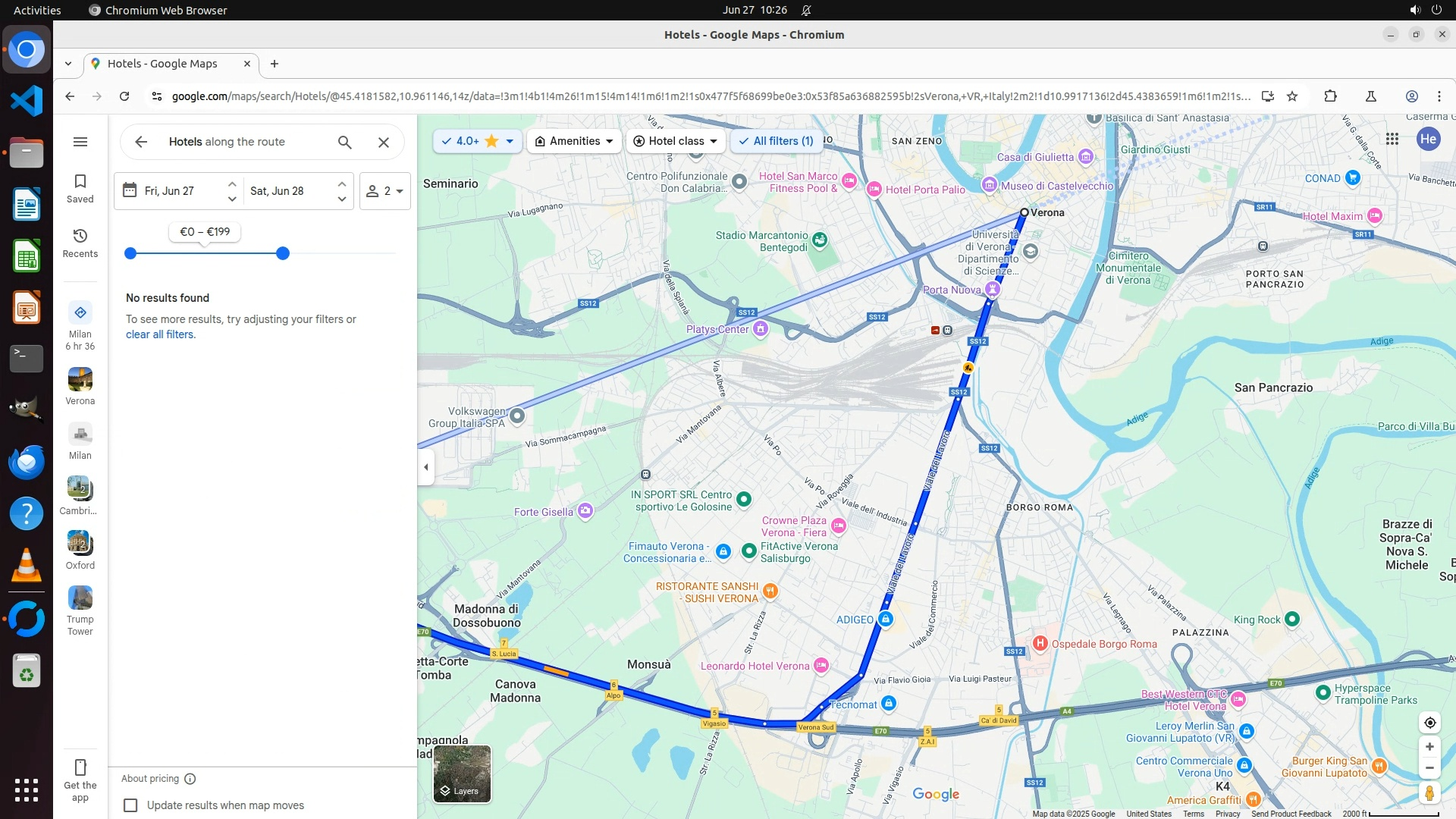1456x819 pixels.
Task: Expand the Hotel class dropdown
Action: coord(676,141)
